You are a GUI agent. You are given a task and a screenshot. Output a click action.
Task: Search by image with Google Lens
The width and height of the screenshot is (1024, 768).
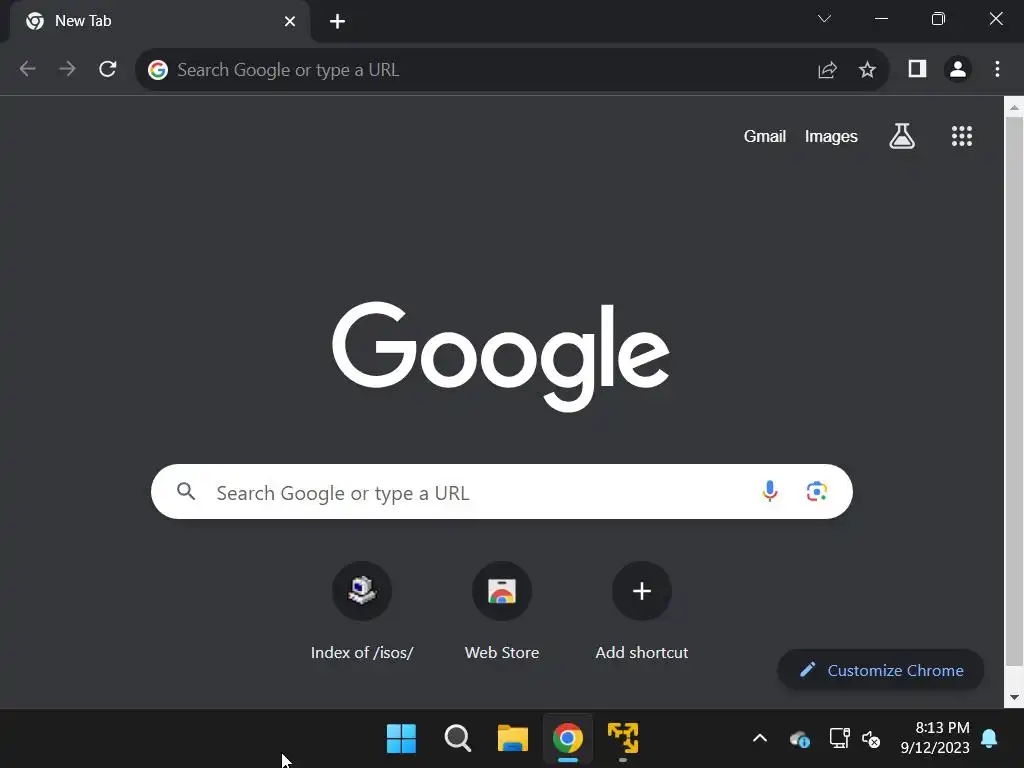point(816,491)
